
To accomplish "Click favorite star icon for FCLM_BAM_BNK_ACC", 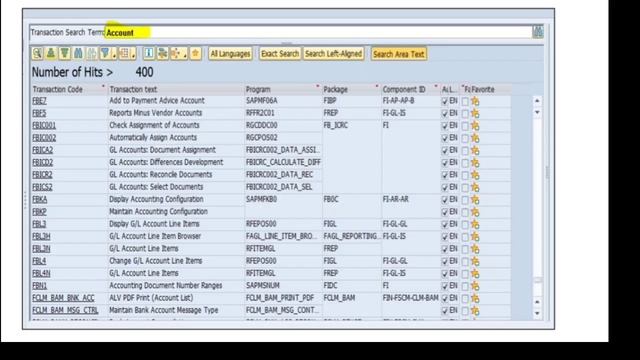I will click(x=475, y=298).
